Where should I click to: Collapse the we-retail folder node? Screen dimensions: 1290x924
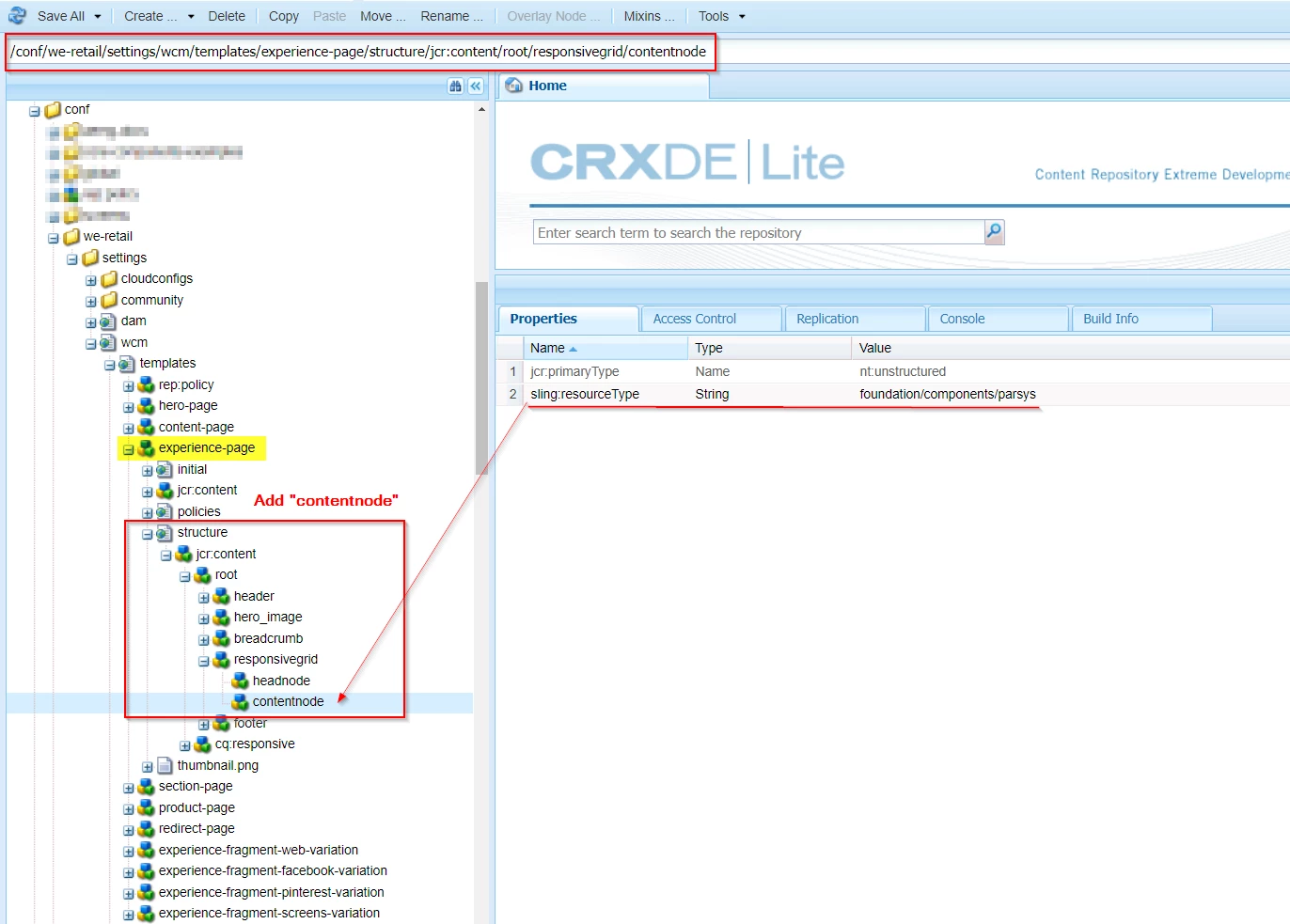click(54, 238)
